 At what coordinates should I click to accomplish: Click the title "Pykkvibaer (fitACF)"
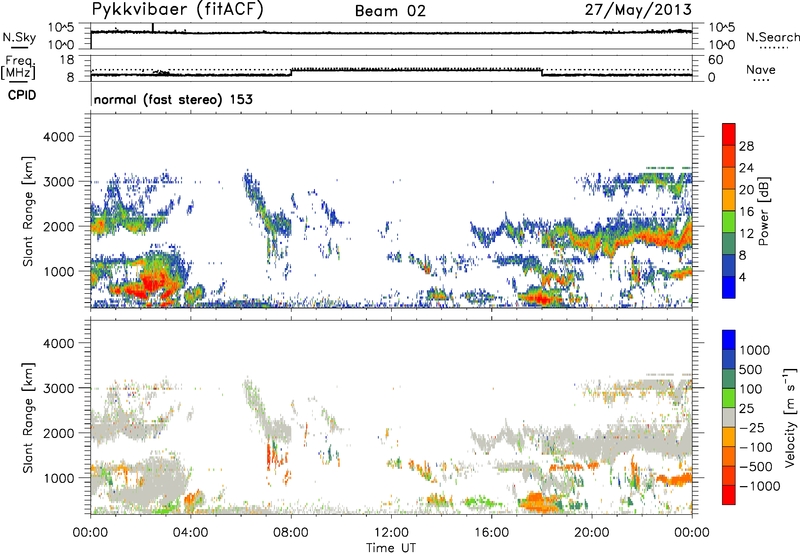click(x=178, y=10)
